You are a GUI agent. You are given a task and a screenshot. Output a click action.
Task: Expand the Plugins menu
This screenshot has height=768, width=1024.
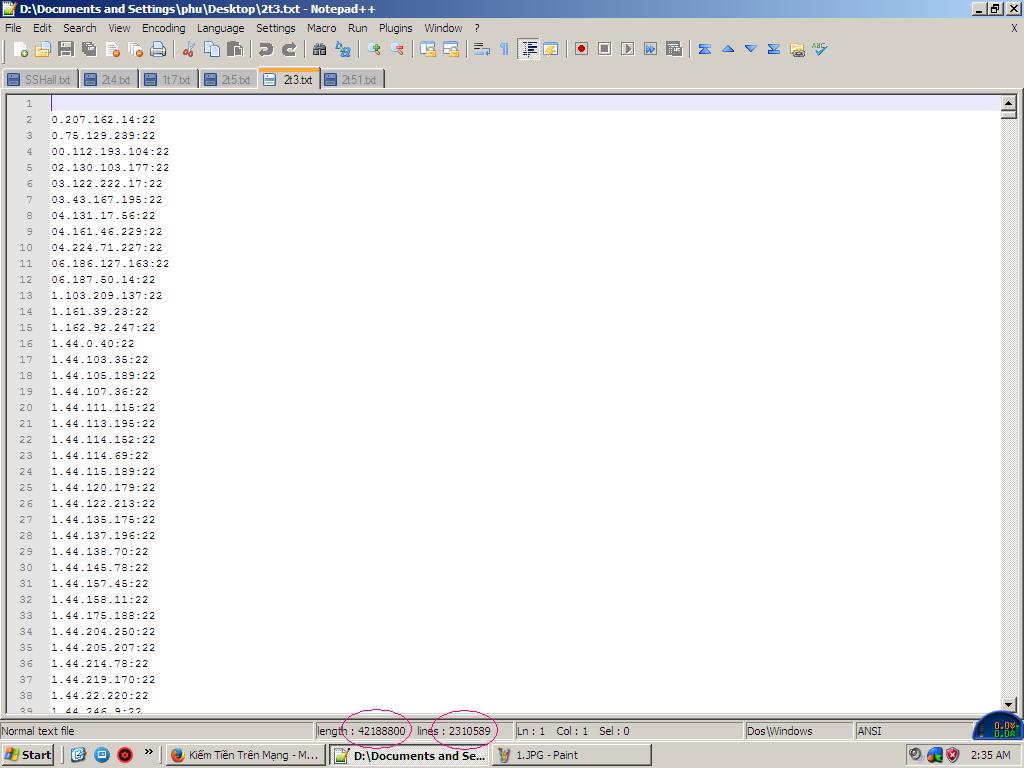(x=395, y=28)
